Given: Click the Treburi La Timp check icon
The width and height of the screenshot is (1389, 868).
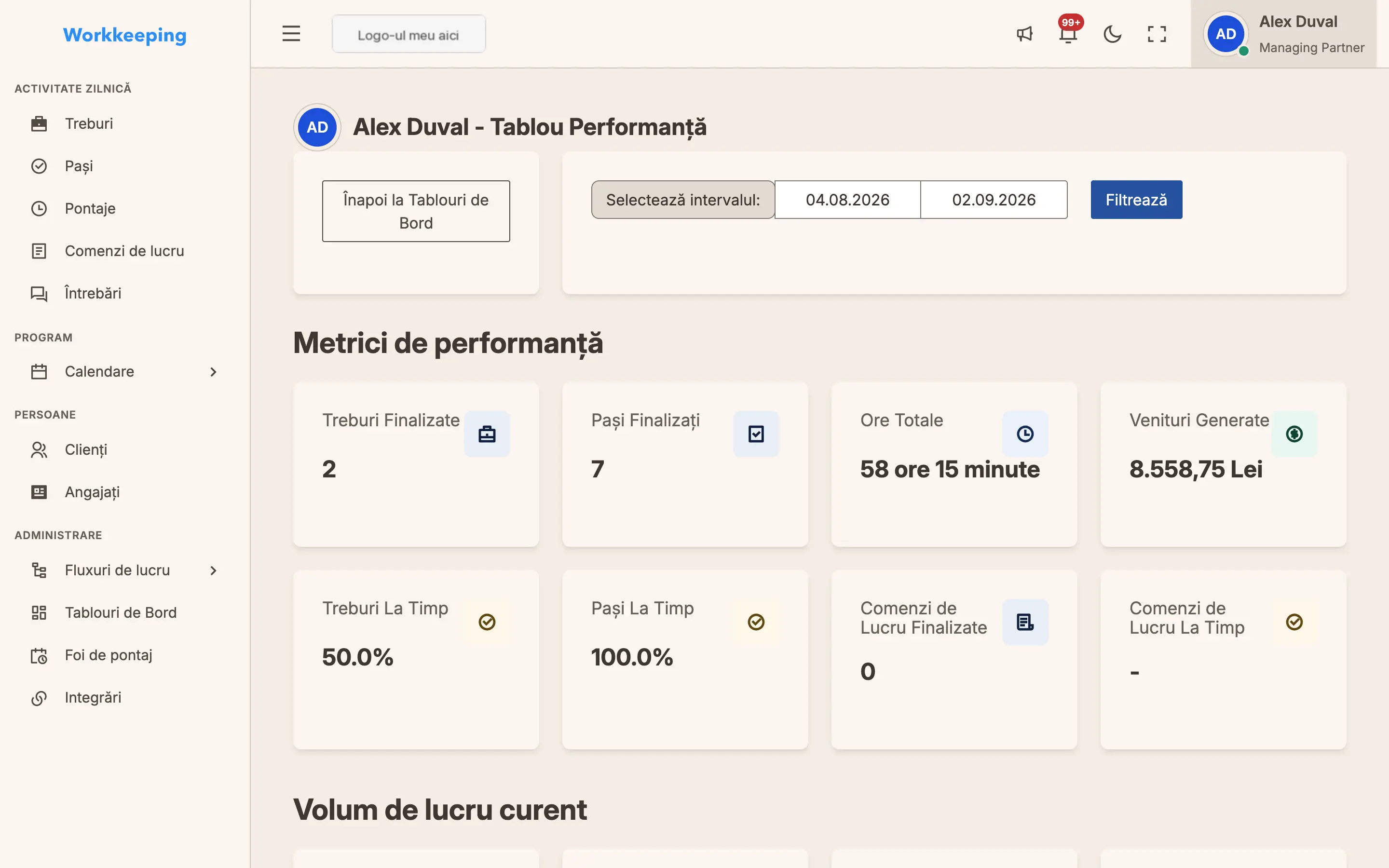Looking at the screenshot, I should (x=487, y=622).
